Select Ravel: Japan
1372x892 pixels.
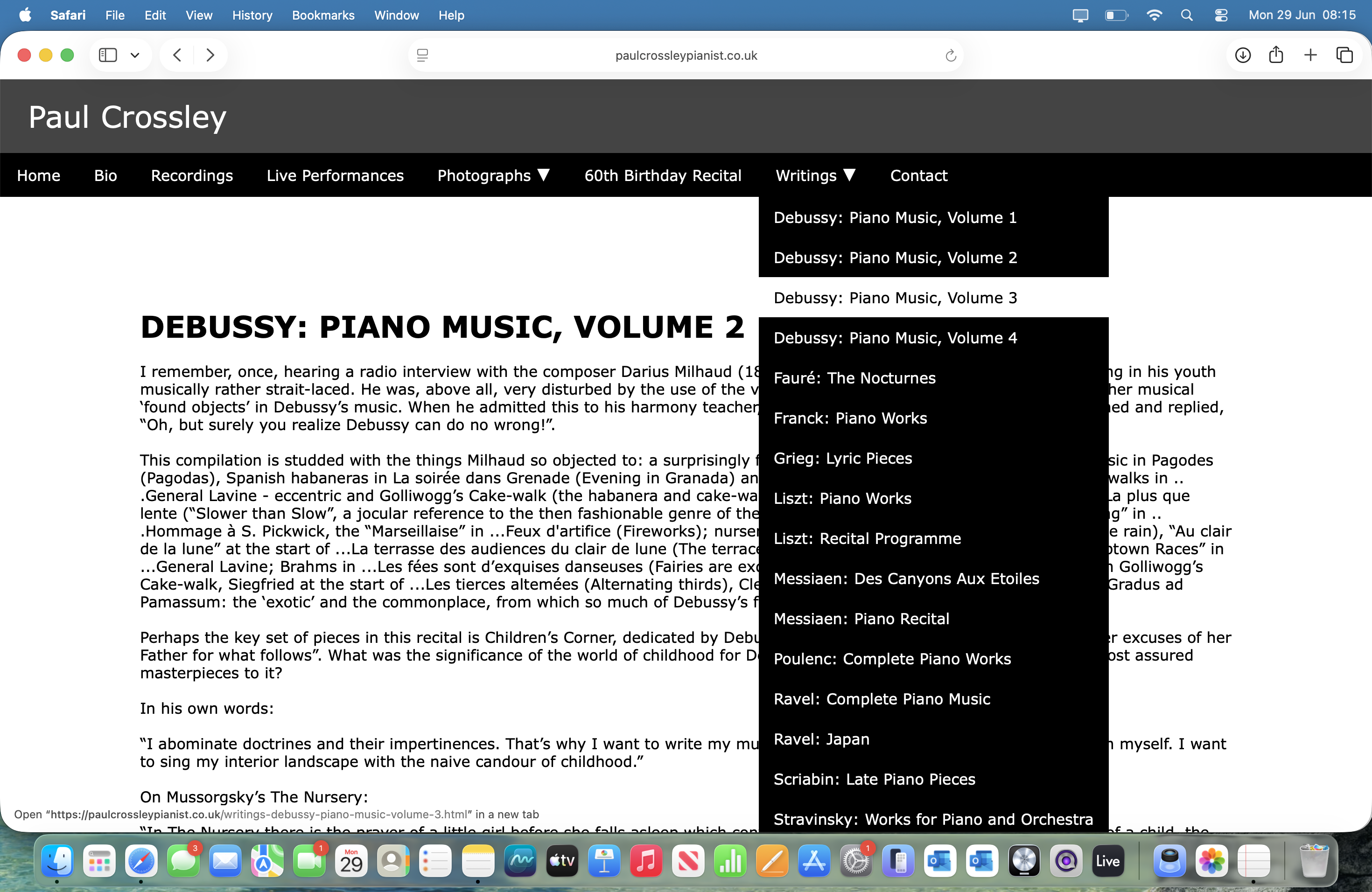pos(933,739)
